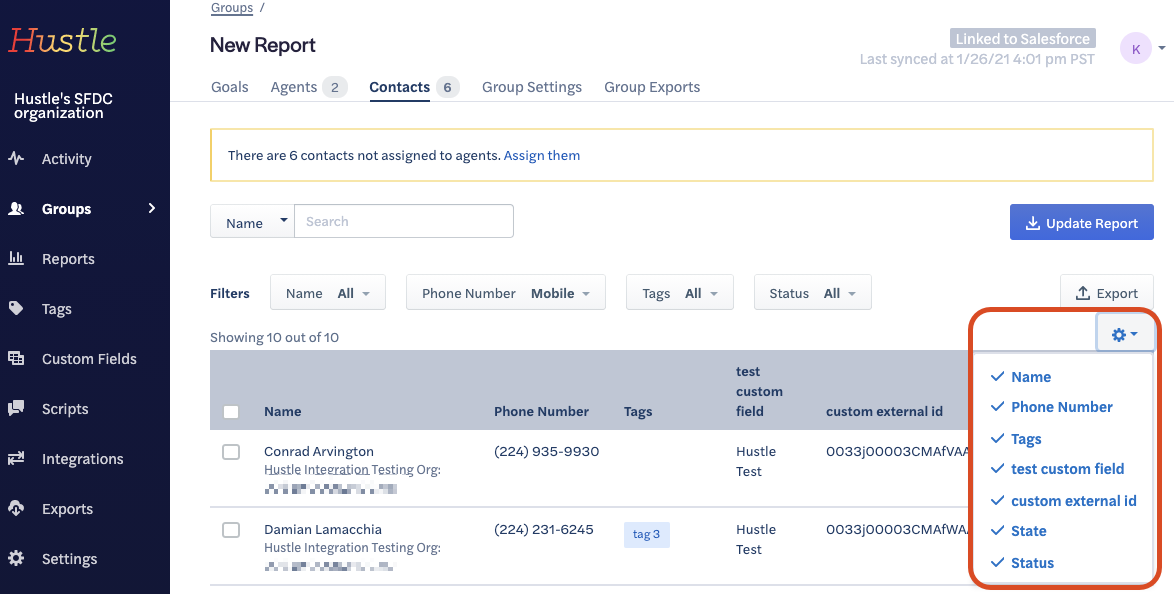1174x594 pixels.
Task: Click the Reports bar chart icon
Action: [16, 258]
